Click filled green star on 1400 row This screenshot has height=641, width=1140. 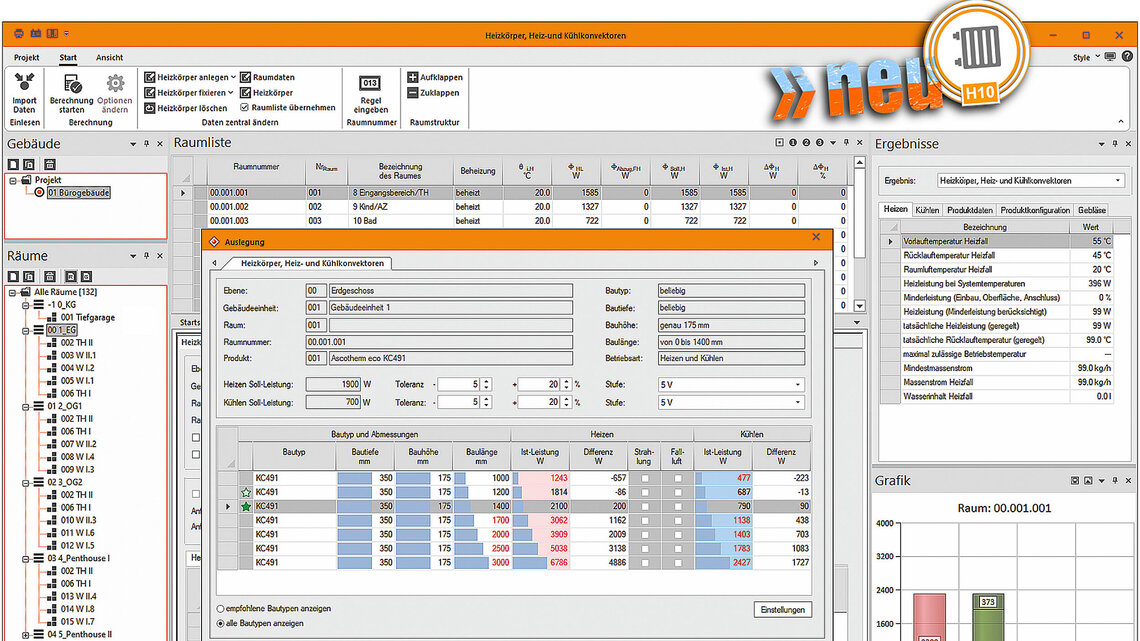[x=246, y=507]
